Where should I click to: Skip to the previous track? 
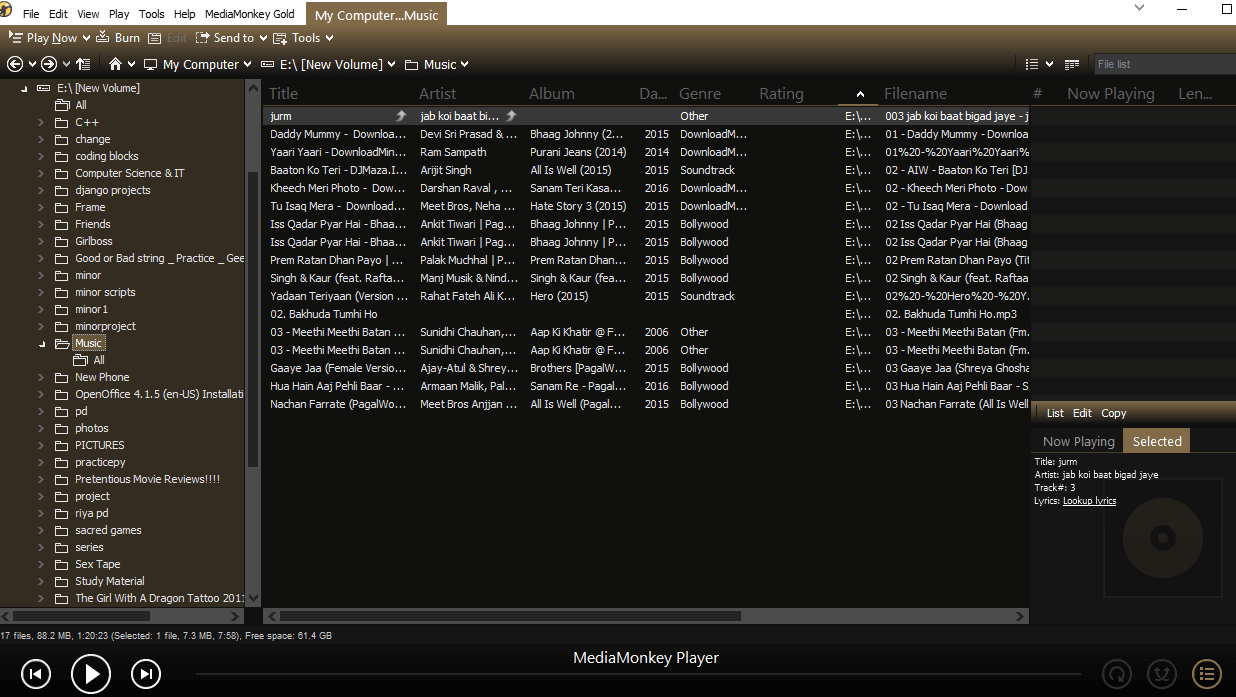(x=35, y=675)
